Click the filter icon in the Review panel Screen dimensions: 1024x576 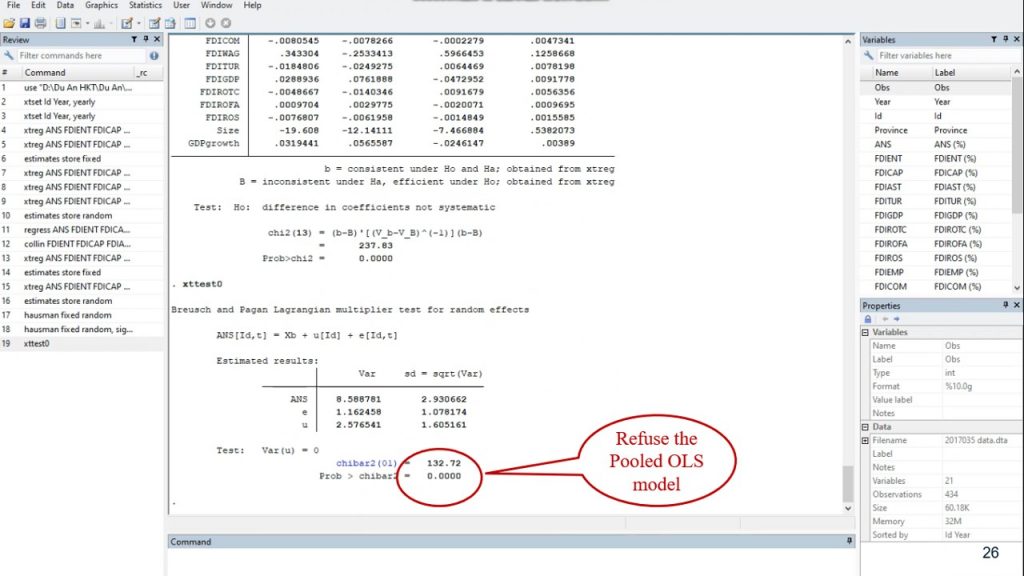(134, 39)
